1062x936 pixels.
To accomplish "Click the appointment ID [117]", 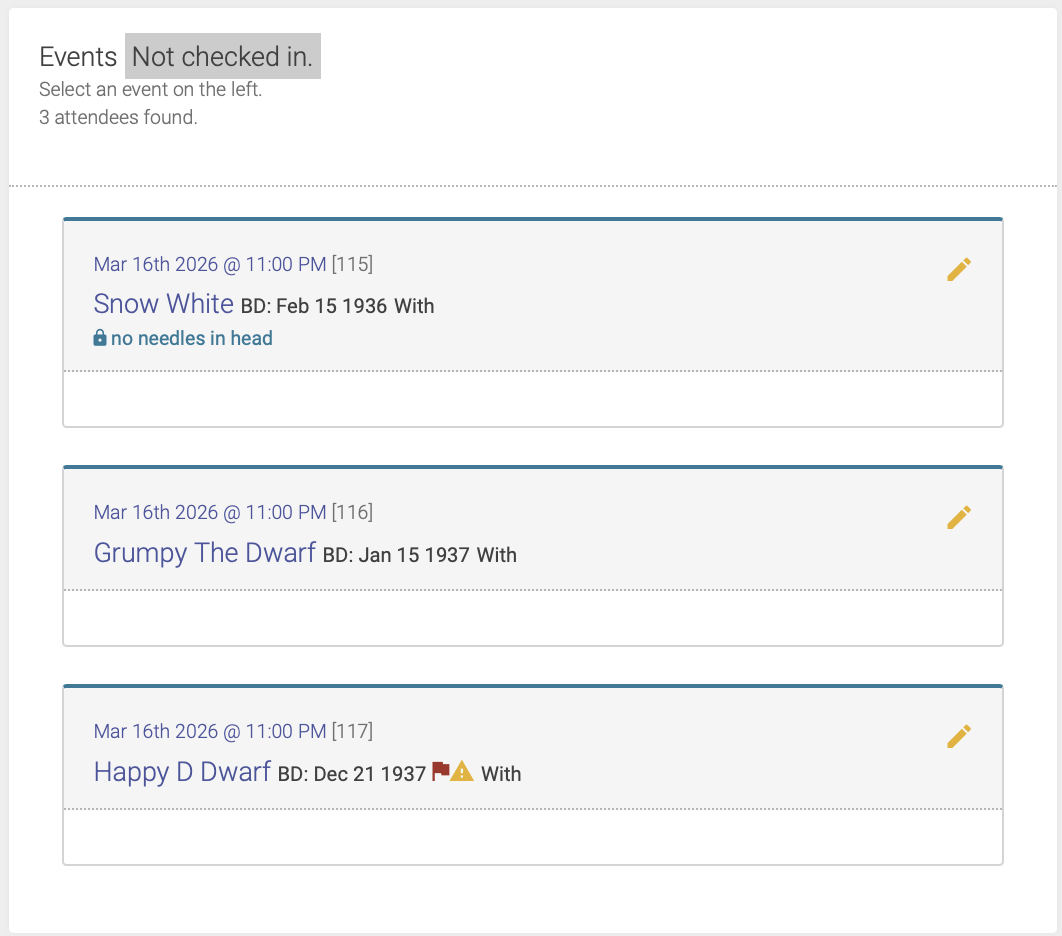I will (x=352, y=731).
